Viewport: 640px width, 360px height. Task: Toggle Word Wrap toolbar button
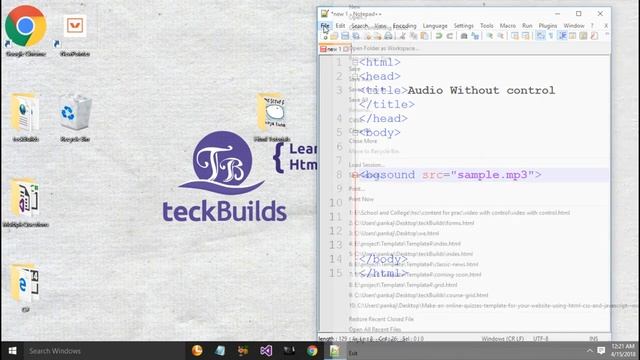pyautogui.click(x=540, y=36)
